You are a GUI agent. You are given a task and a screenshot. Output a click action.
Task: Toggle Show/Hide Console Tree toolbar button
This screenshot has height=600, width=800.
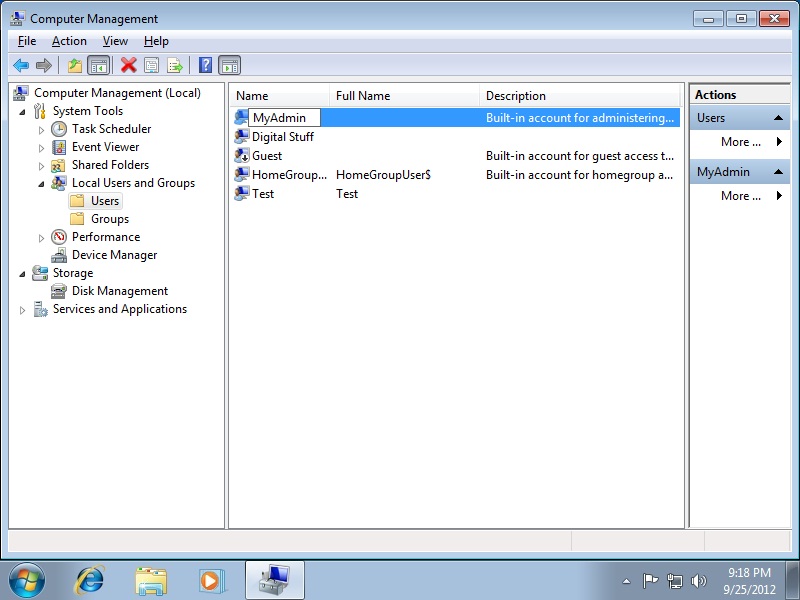click(99, 65)
